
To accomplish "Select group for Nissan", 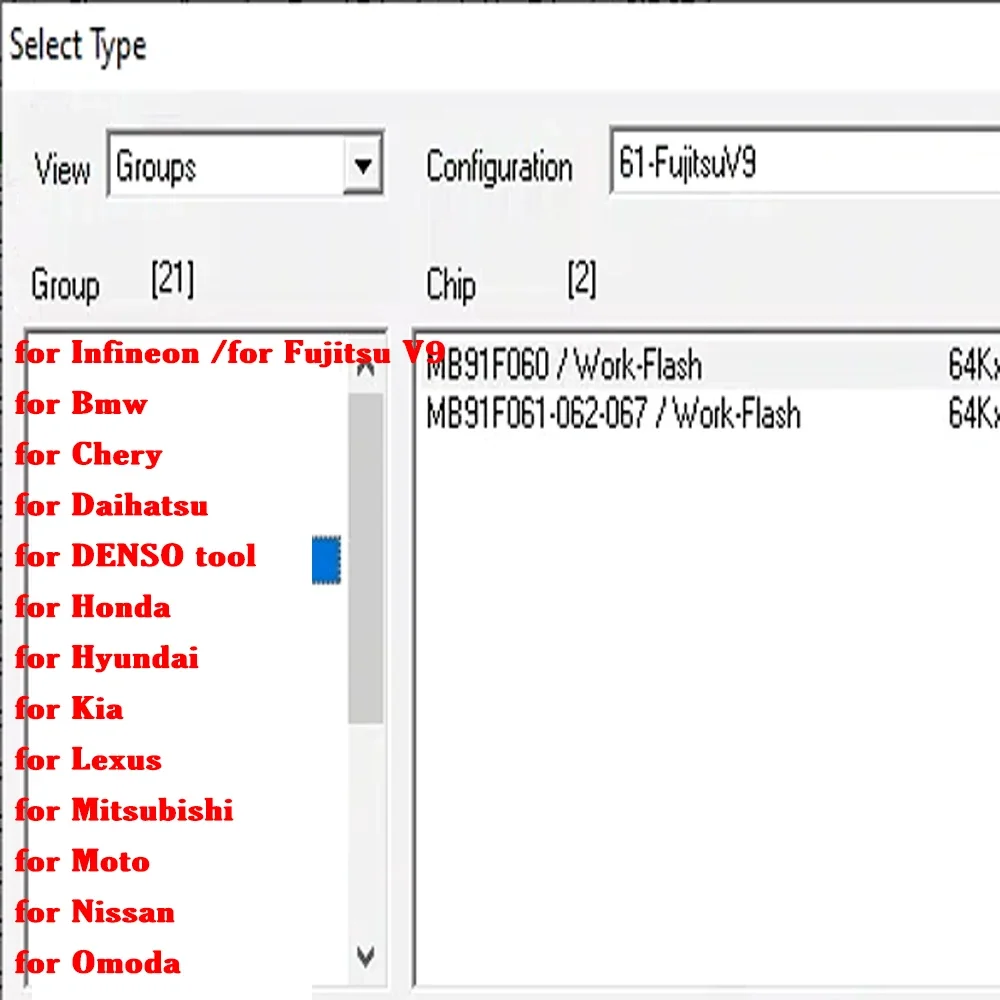I will pyautogui.click(x=95, y=912).
